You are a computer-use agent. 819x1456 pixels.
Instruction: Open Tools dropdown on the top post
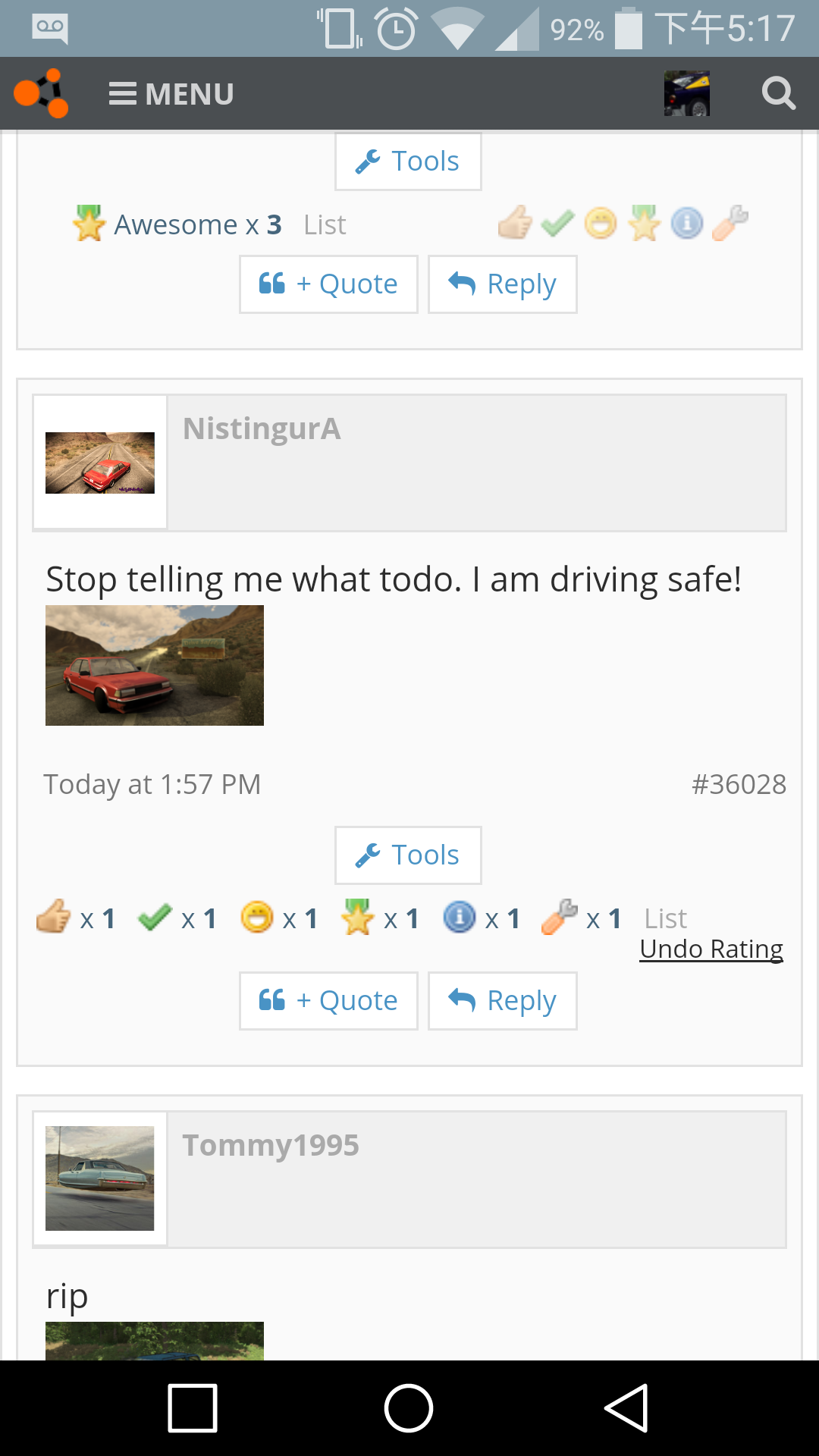pyautogui.click(x=408, y=162)
